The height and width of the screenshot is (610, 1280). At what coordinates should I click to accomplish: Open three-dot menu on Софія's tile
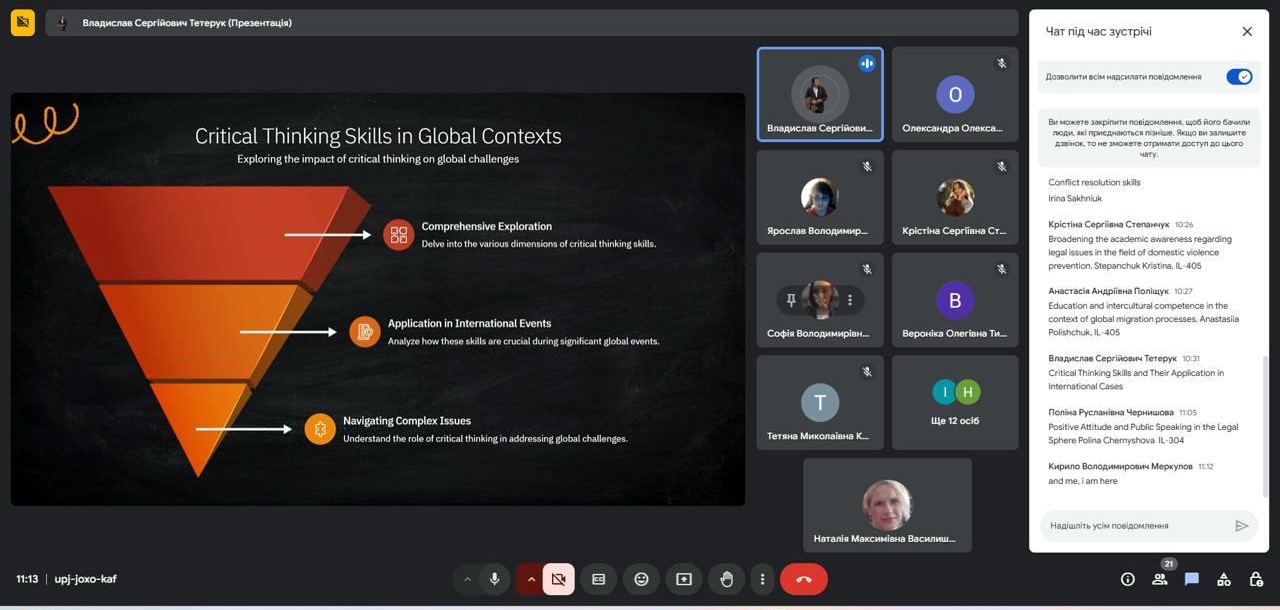[x=850, y=300]
